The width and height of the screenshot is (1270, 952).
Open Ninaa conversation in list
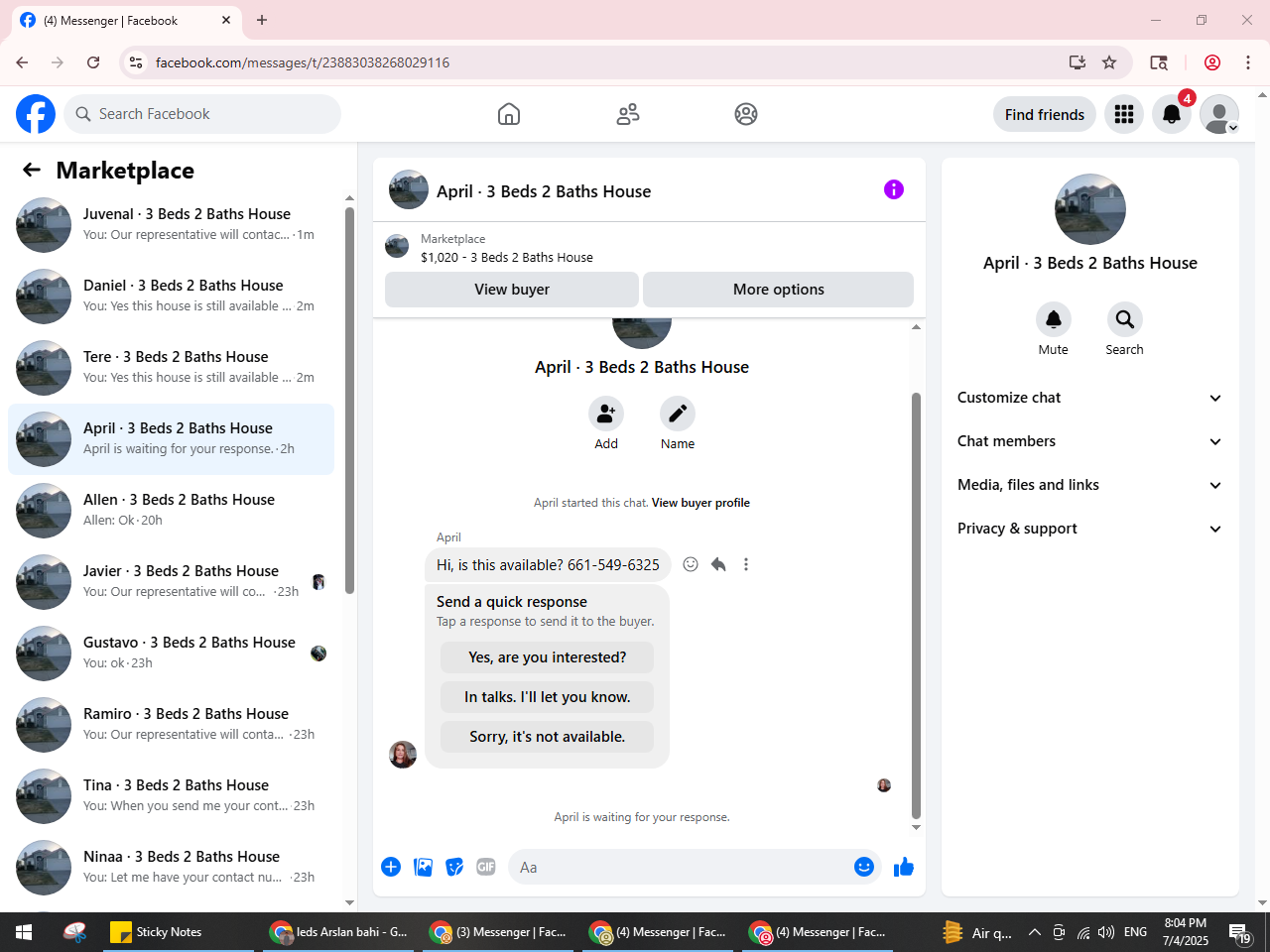[x=171, y=868]
